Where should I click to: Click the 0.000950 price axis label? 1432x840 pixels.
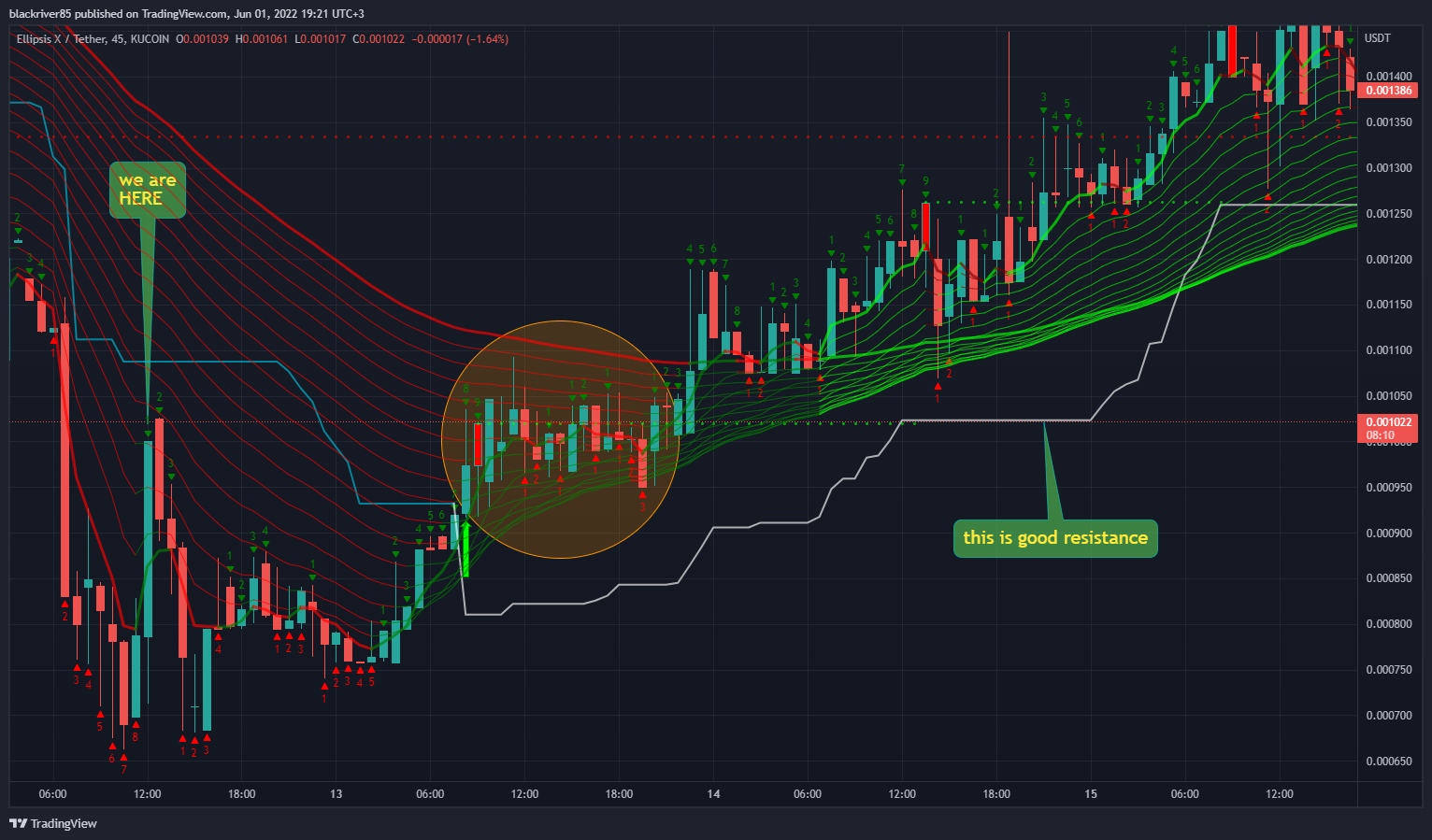1389,488
